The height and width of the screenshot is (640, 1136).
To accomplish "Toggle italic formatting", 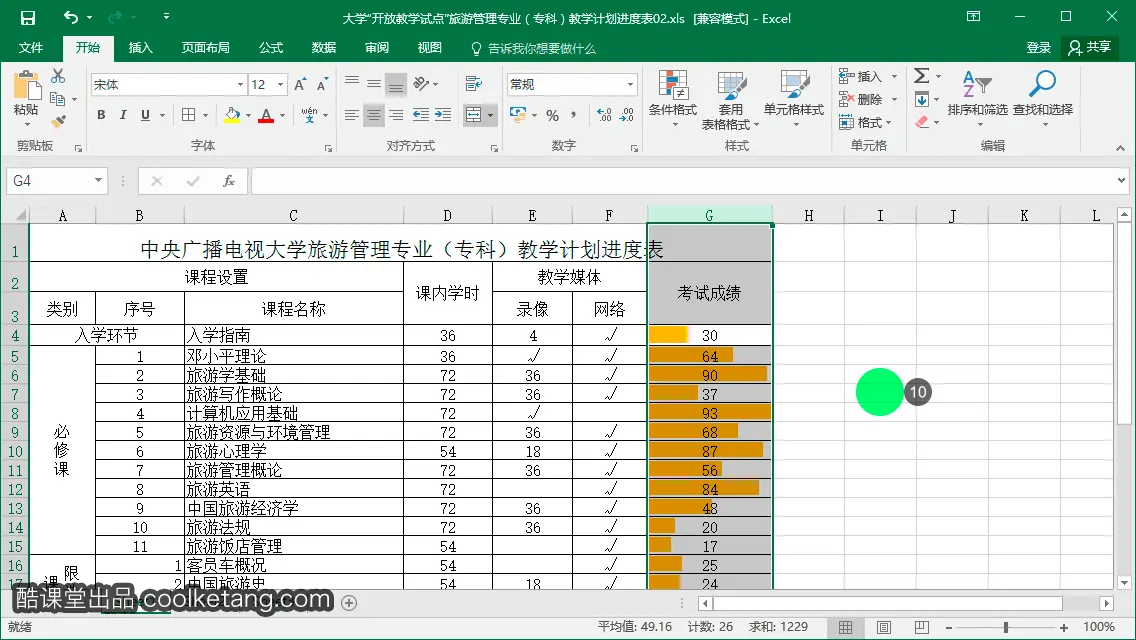I will [123, 115].
